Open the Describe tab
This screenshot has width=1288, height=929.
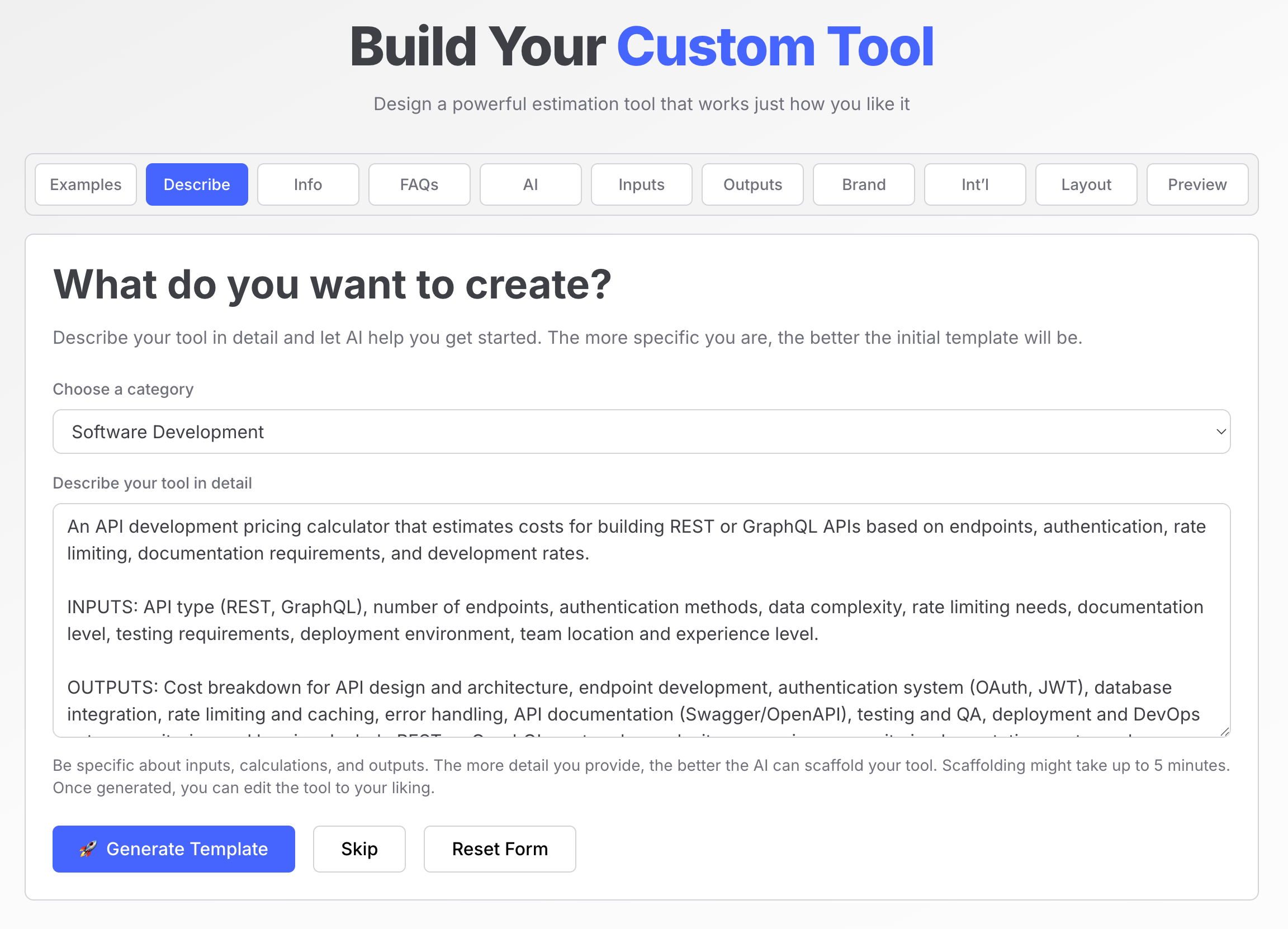[x=196, y=184]
